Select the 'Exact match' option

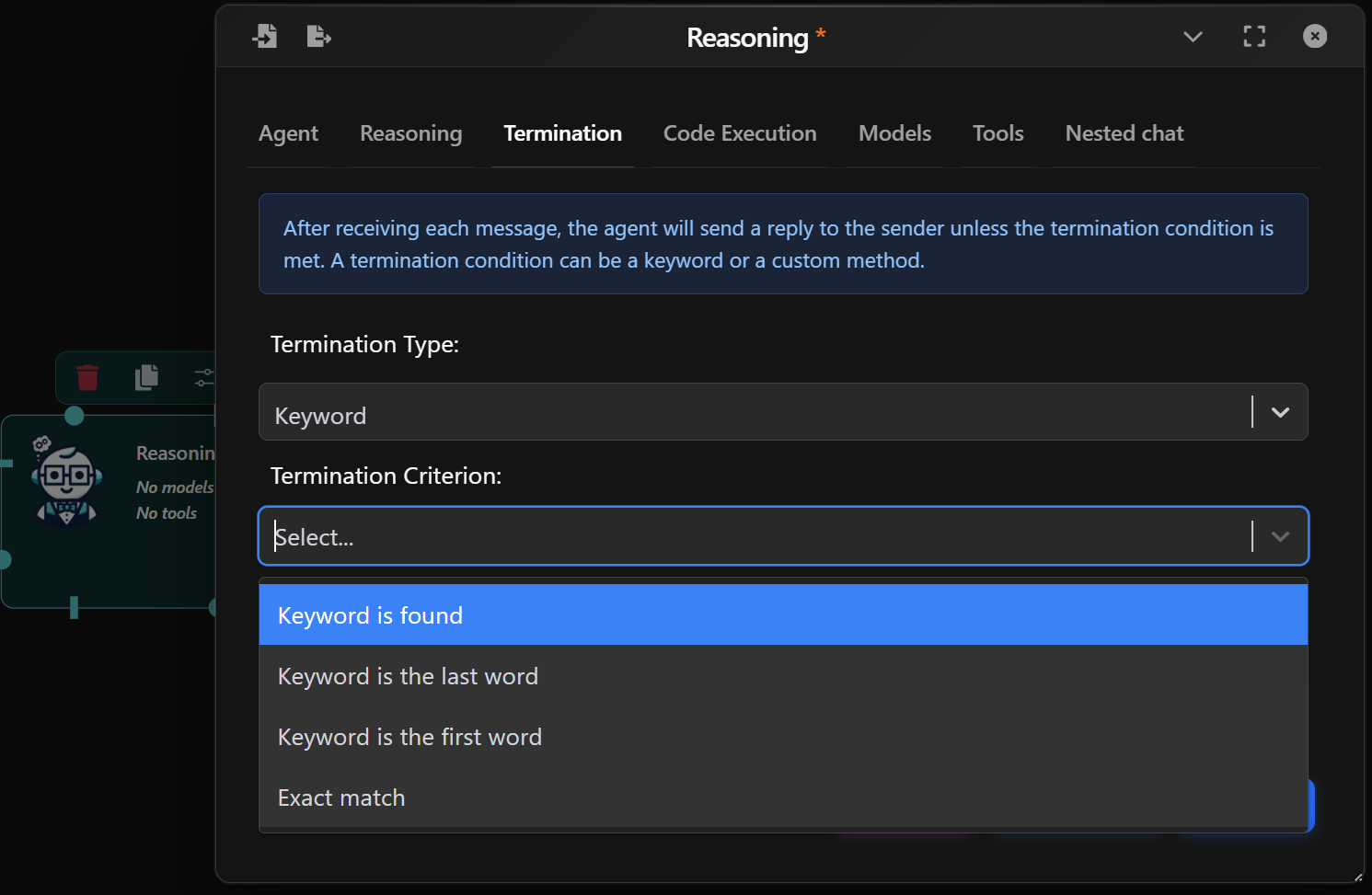(x=340, y=797)
